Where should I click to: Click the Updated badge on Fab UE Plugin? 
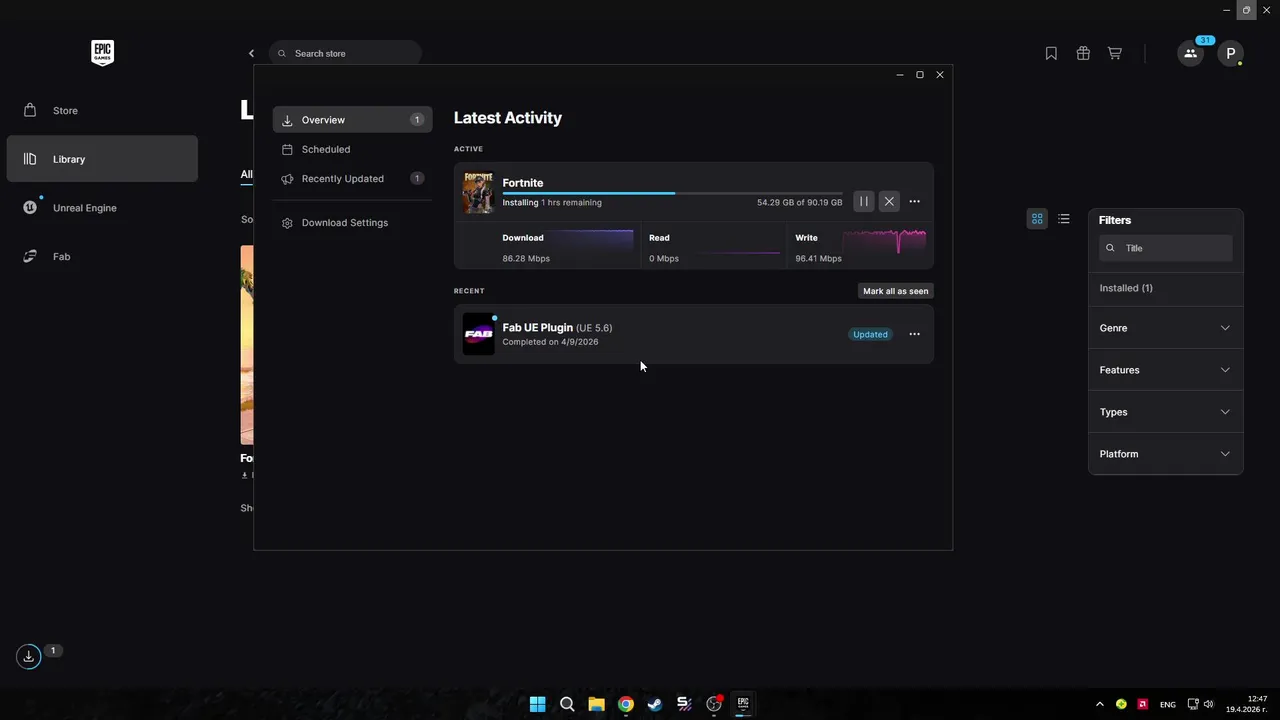(x=870, y=334)
